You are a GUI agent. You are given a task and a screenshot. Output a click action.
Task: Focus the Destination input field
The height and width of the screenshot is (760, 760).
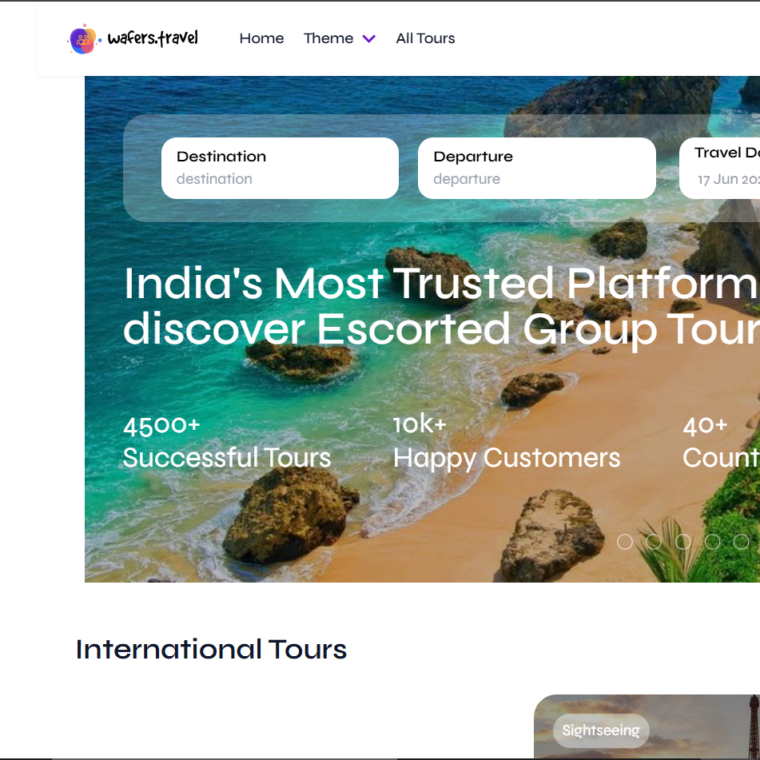(x=280, y=168)
